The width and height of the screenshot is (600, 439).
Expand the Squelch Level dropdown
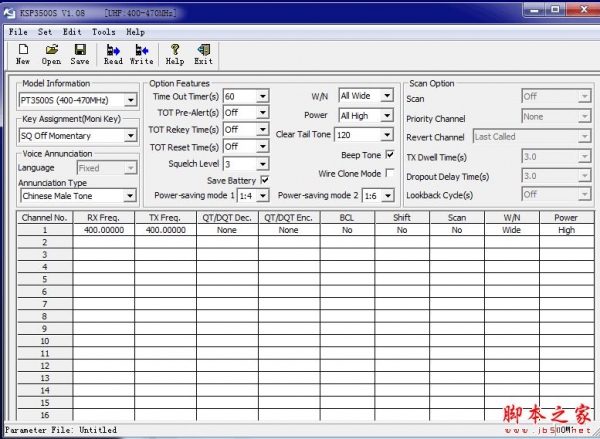[262, 164]
